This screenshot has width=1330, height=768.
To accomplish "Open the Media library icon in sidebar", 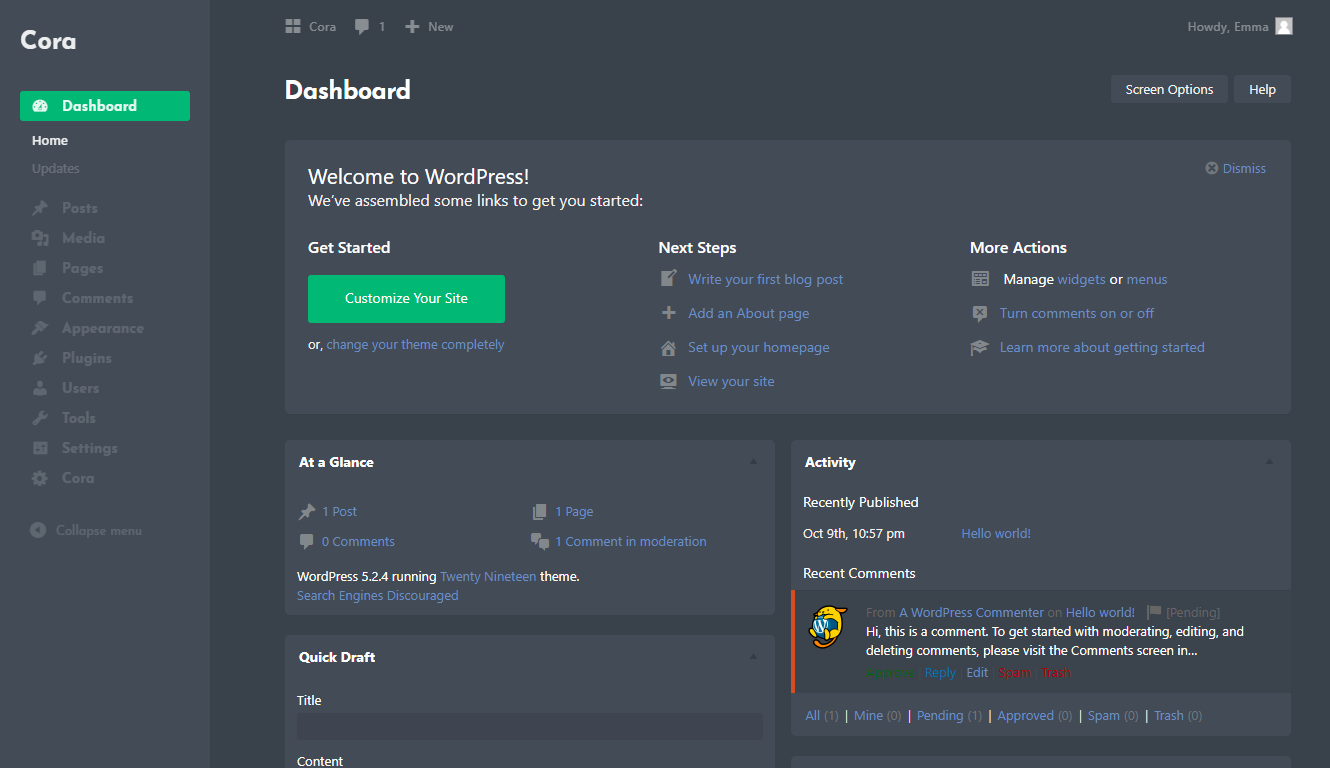I will click(x=40, y=238).
